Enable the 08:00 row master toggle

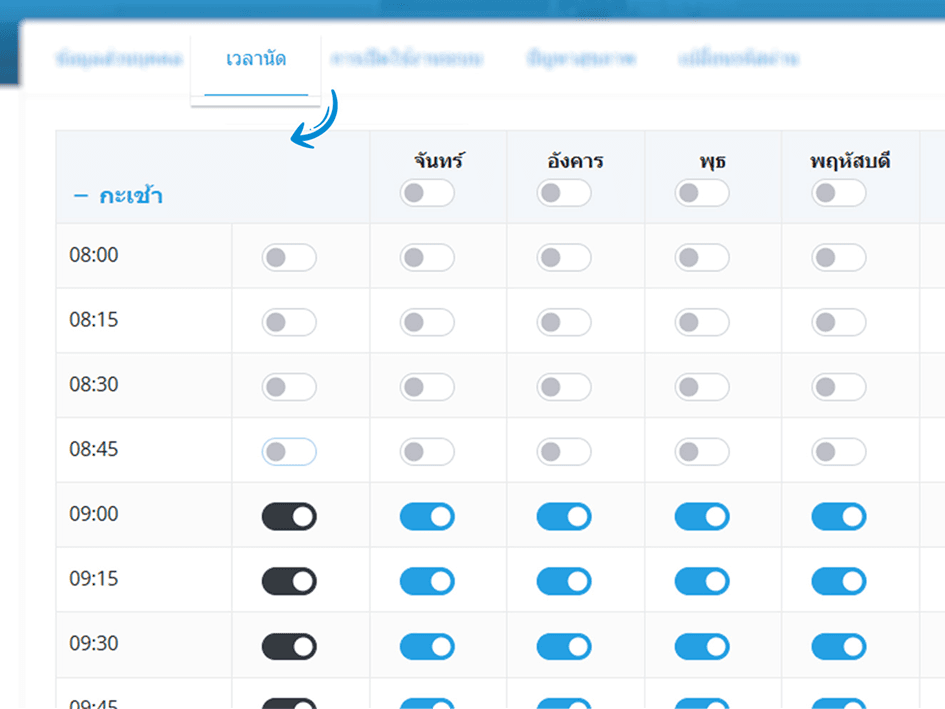point(289,257)
